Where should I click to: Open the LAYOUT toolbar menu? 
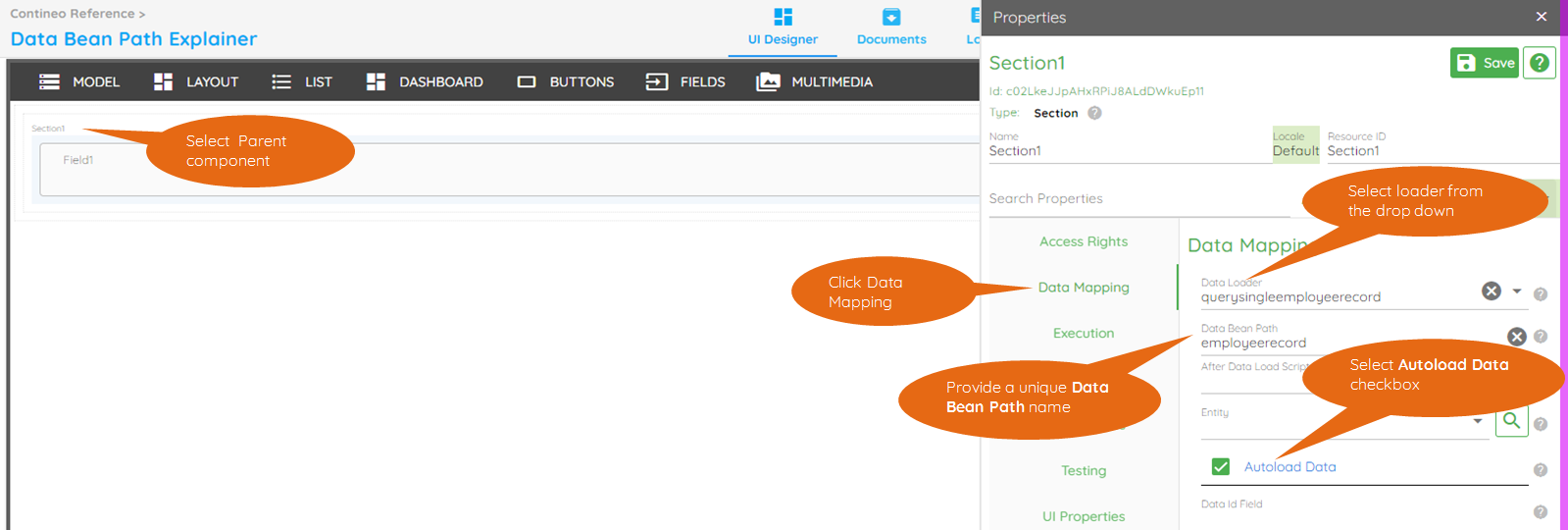tap(196, 82)
